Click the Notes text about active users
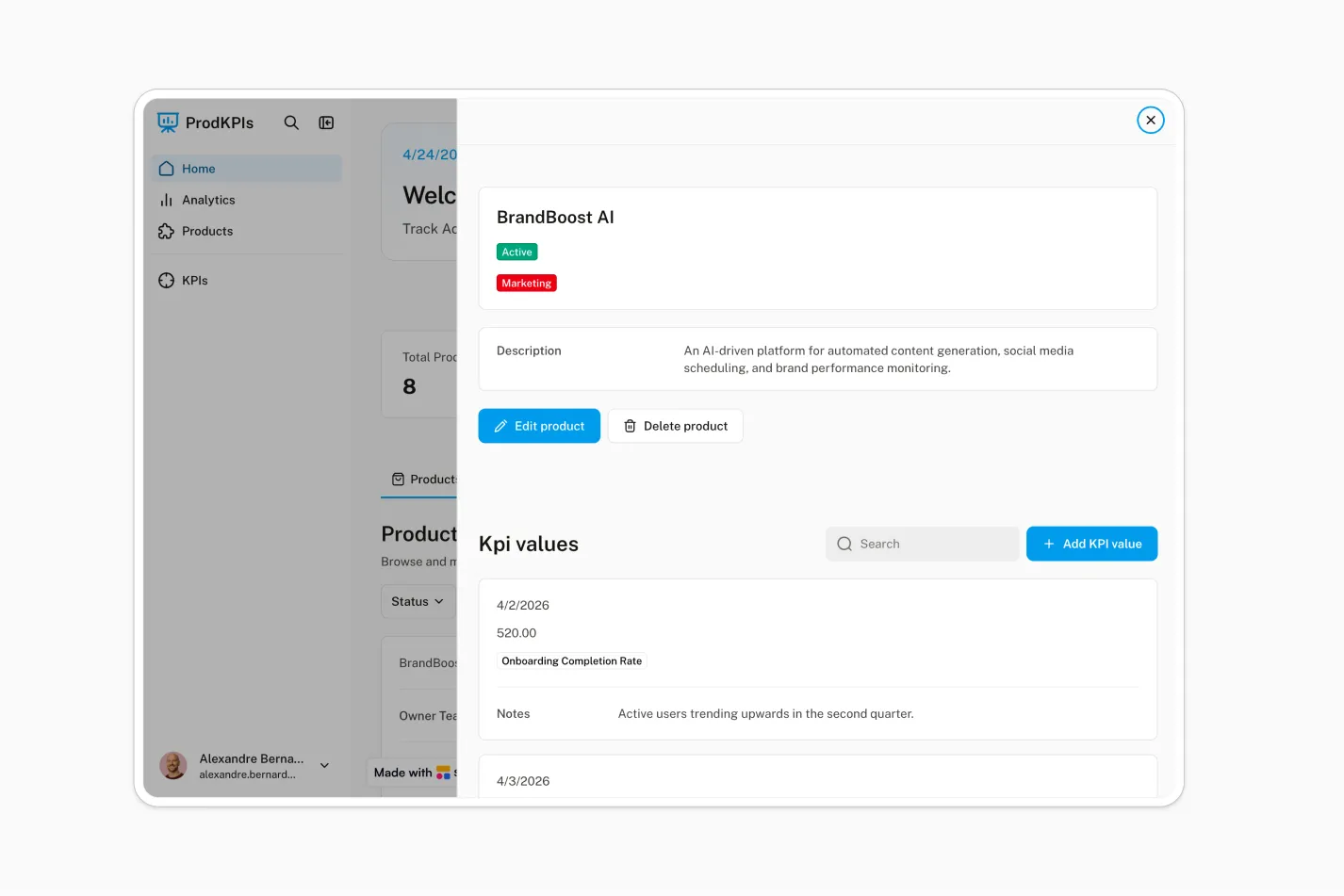This screenshot has width=1344, height=896. [x=765, y=714]
